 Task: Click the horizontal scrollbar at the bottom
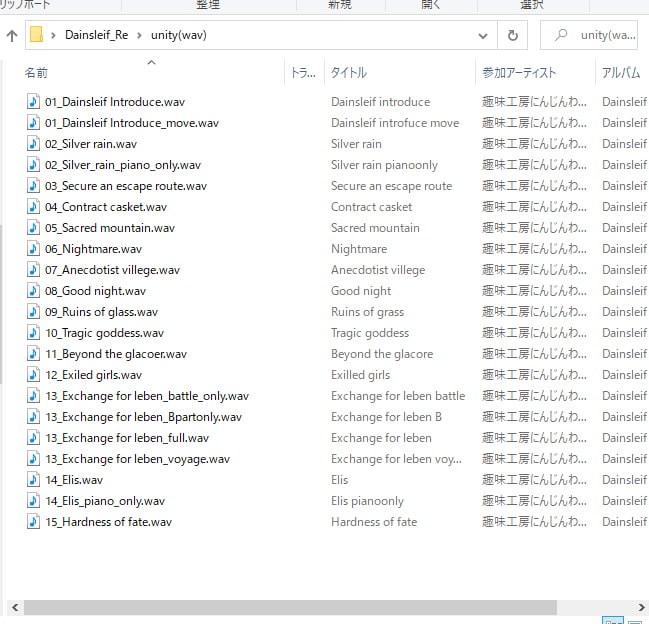(x=290, y=607)
